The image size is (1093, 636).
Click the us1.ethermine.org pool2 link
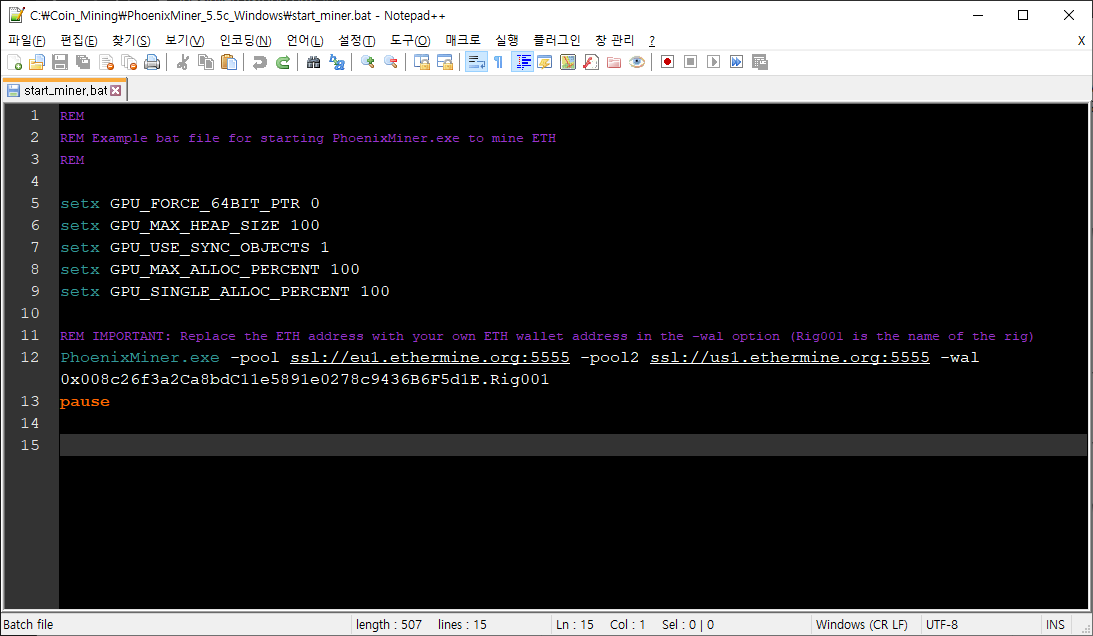(x=790, y=357)
